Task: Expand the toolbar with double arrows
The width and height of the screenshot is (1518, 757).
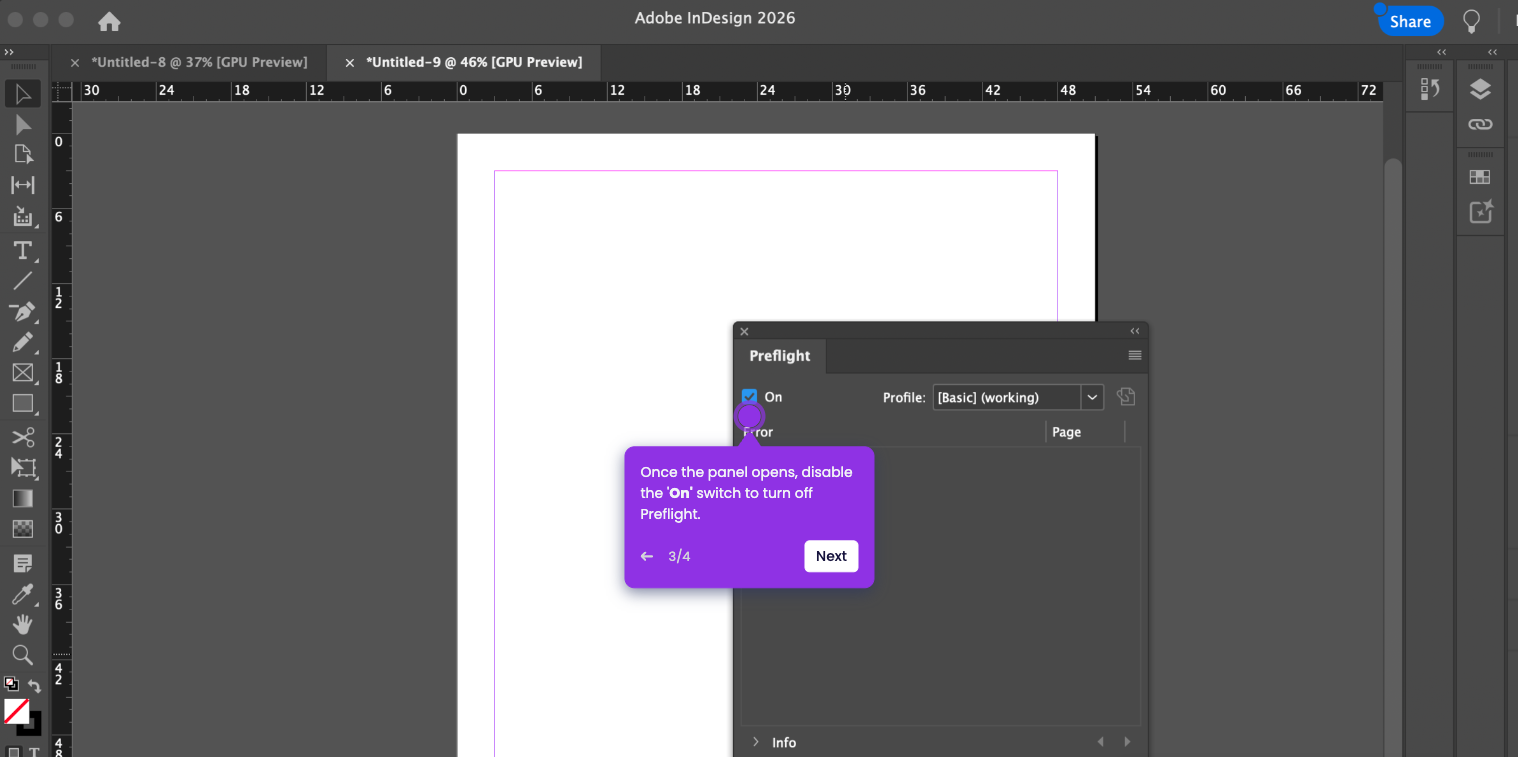Action: tap(9, 52)
